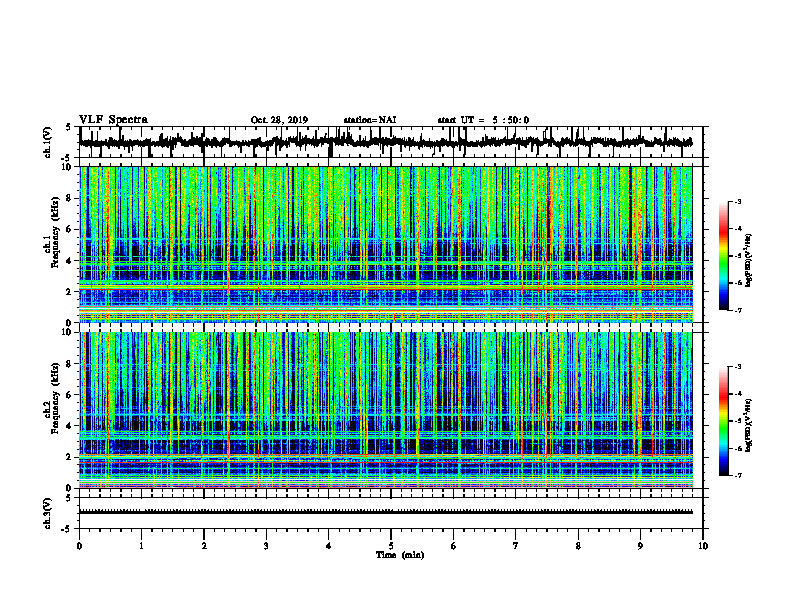
Task: Click the time axis tick label "1"
Action: point(141,546)
